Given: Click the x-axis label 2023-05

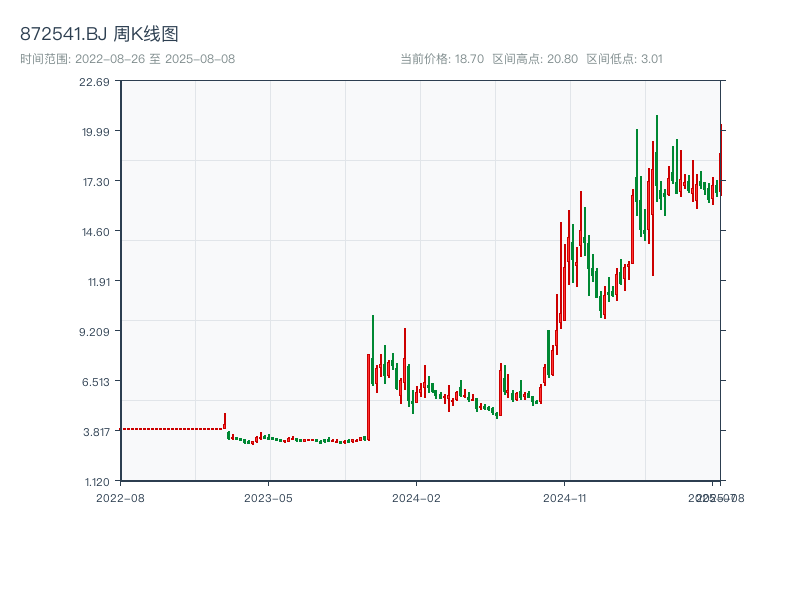Looking at the screenshot, I should tap(268, 498).
